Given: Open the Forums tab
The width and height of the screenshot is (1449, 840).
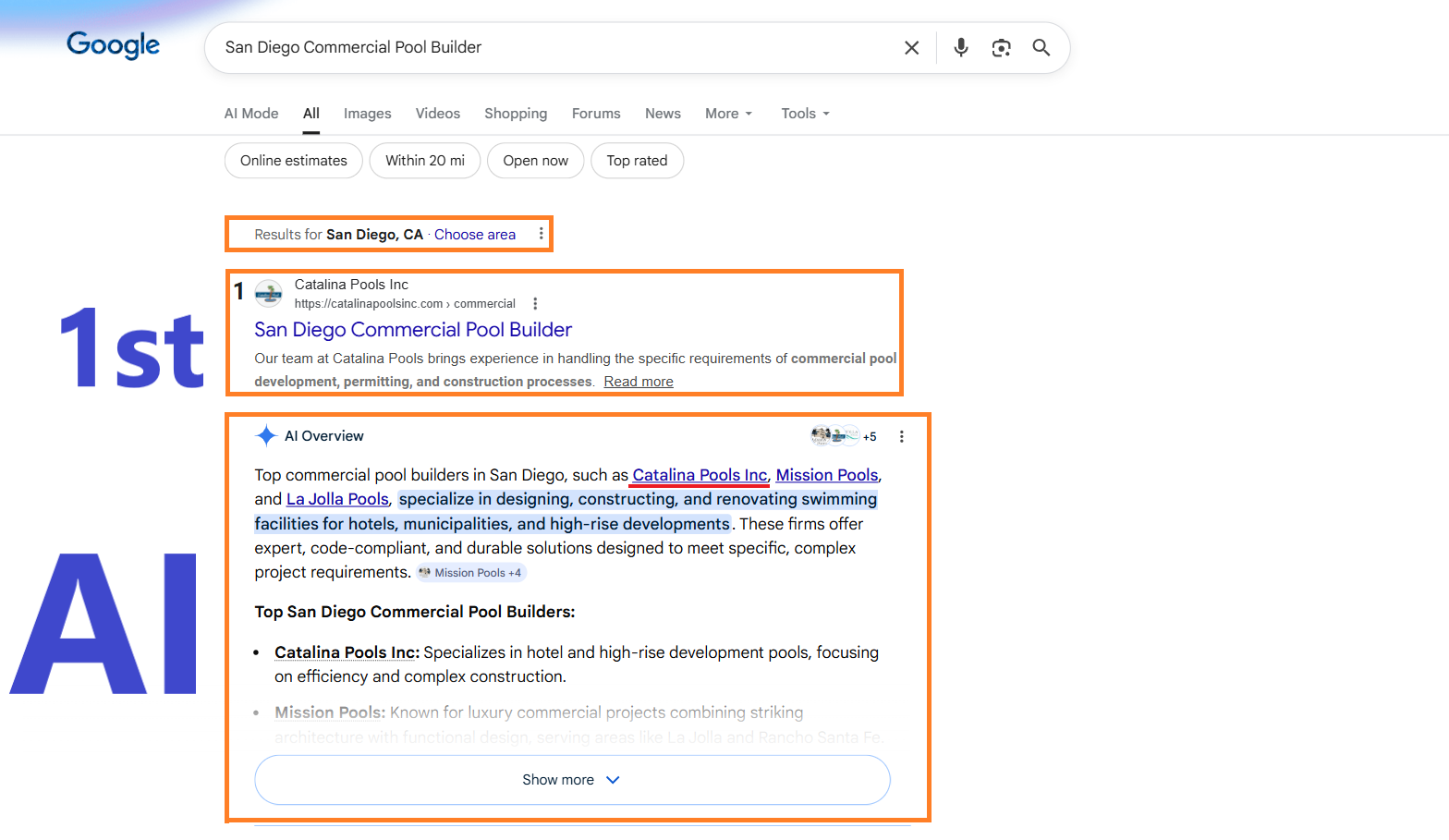Looking at the screenshot, I should [596, 114].
